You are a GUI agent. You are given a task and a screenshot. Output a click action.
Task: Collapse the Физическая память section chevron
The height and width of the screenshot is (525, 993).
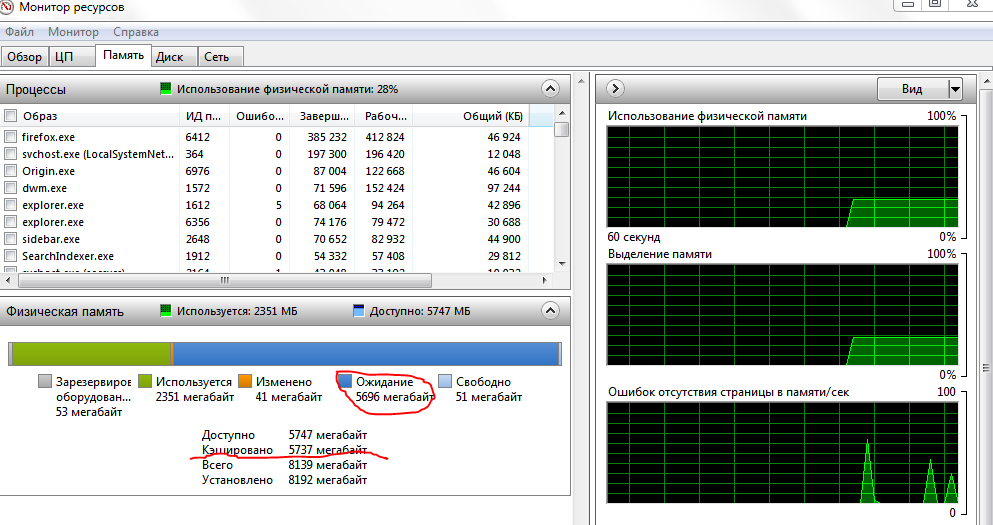550,310
